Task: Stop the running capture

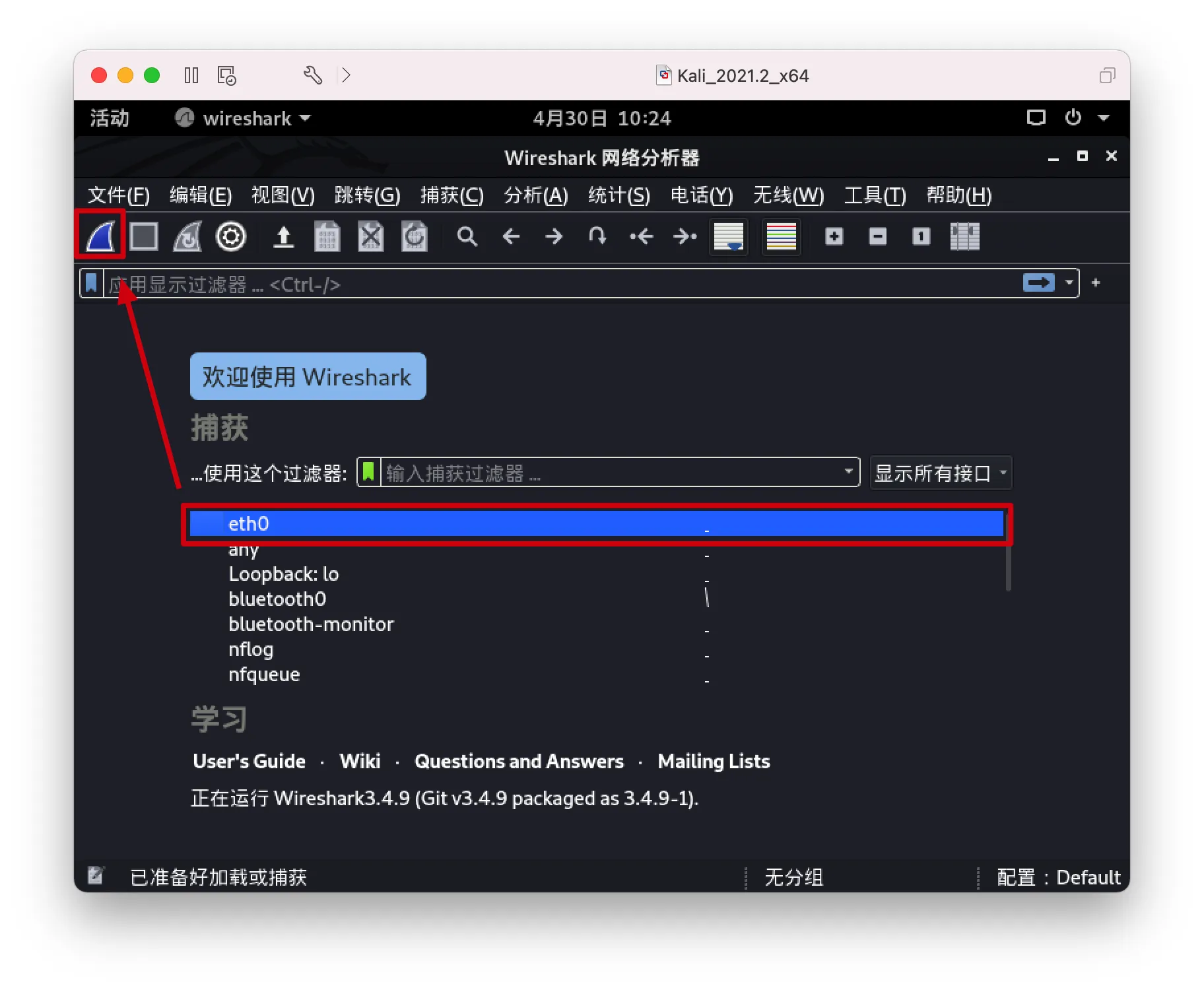Action: pos(144,236)
